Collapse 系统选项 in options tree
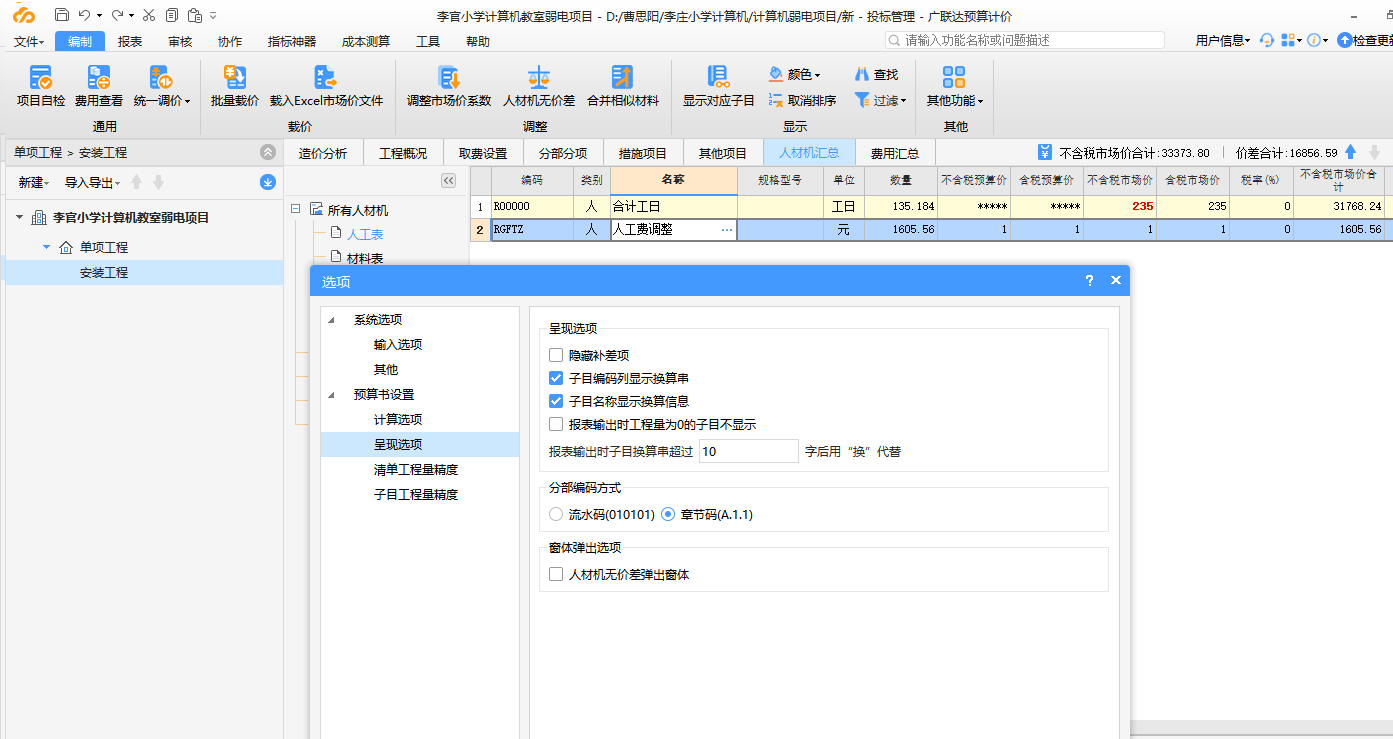 [x=332, y=320]
